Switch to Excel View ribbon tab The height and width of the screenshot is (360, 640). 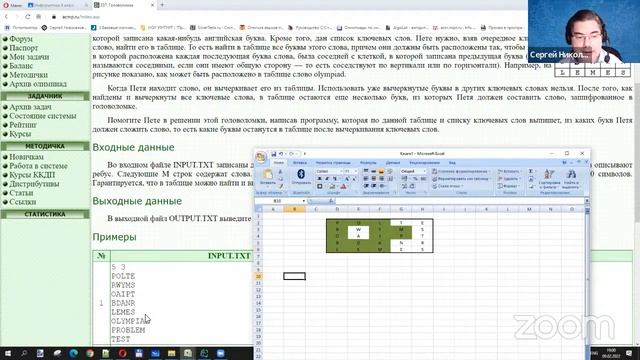(x=452, y=163)
